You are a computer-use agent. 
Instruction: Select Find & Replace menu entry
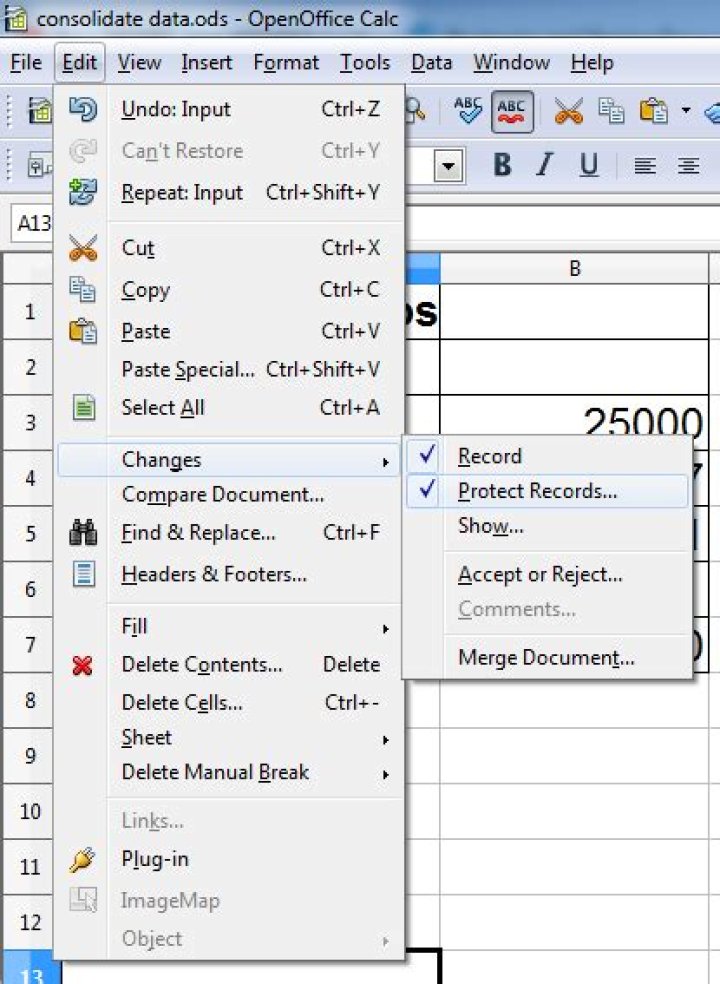coord(198,533)
